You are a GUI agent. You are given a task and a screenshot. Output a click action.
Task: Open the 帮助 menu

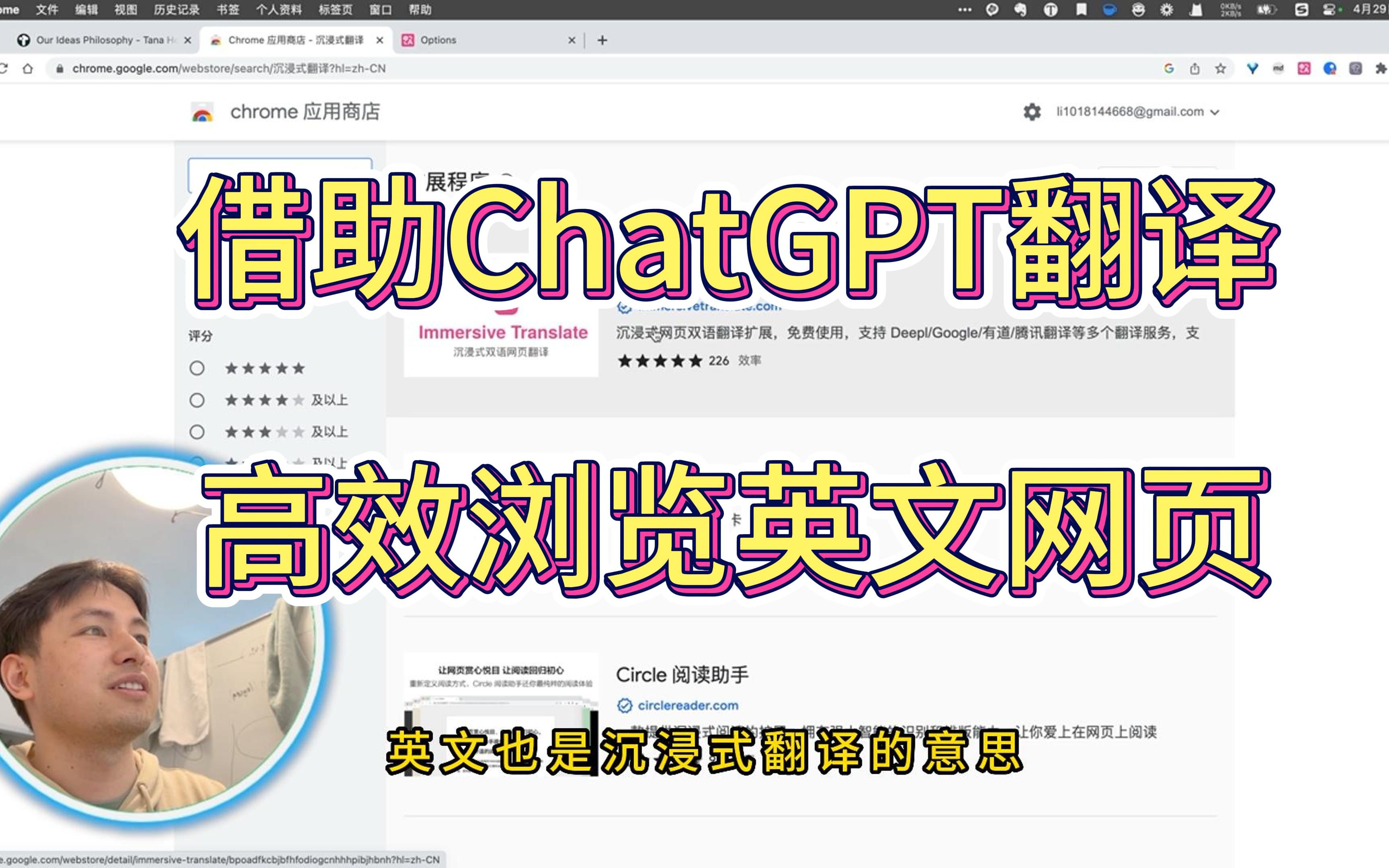pyautogui.click(x=420, y=10)
